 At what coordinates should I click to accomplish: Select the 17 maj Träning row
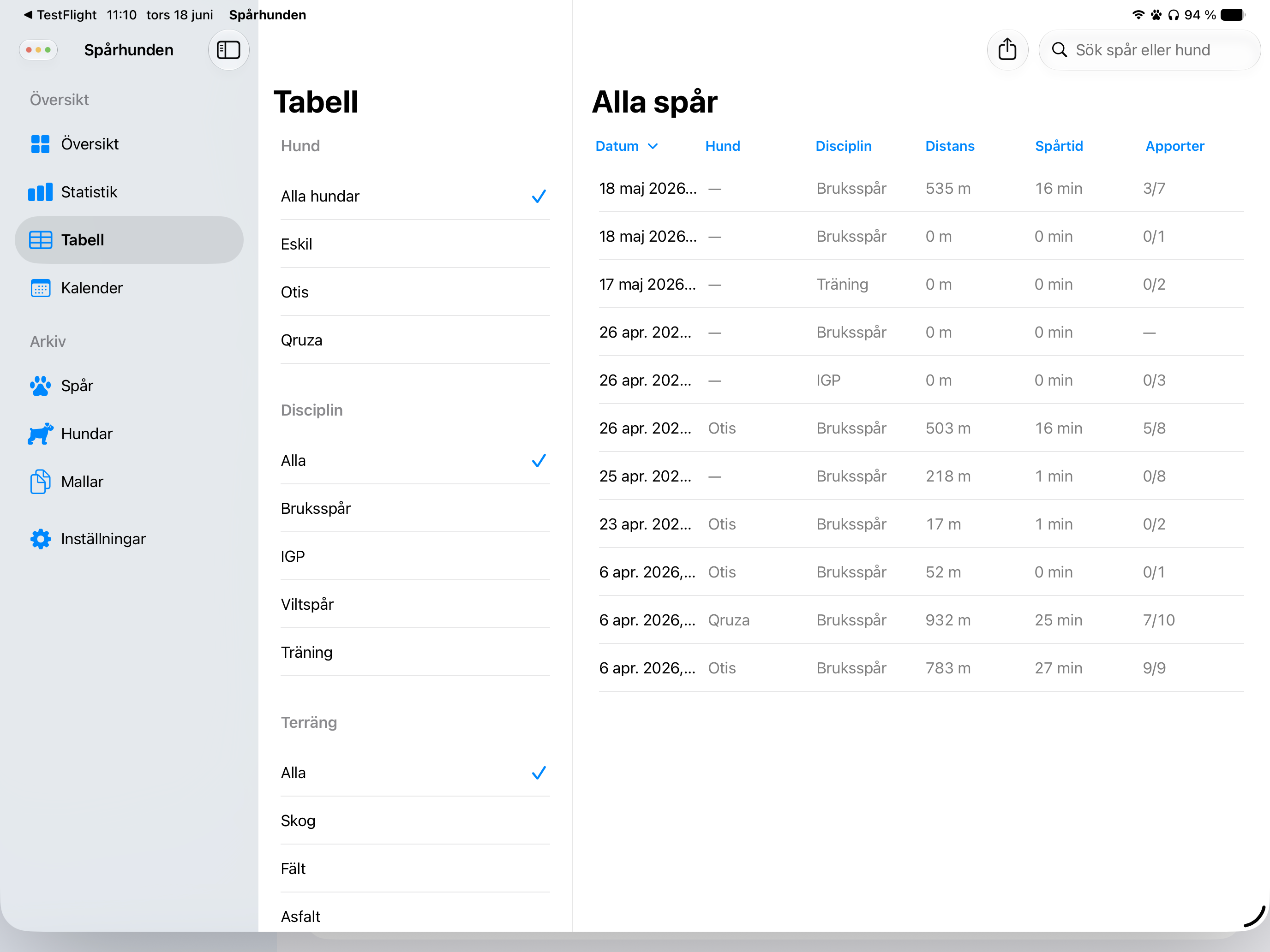pyautogui.click(x=921, y=285)
